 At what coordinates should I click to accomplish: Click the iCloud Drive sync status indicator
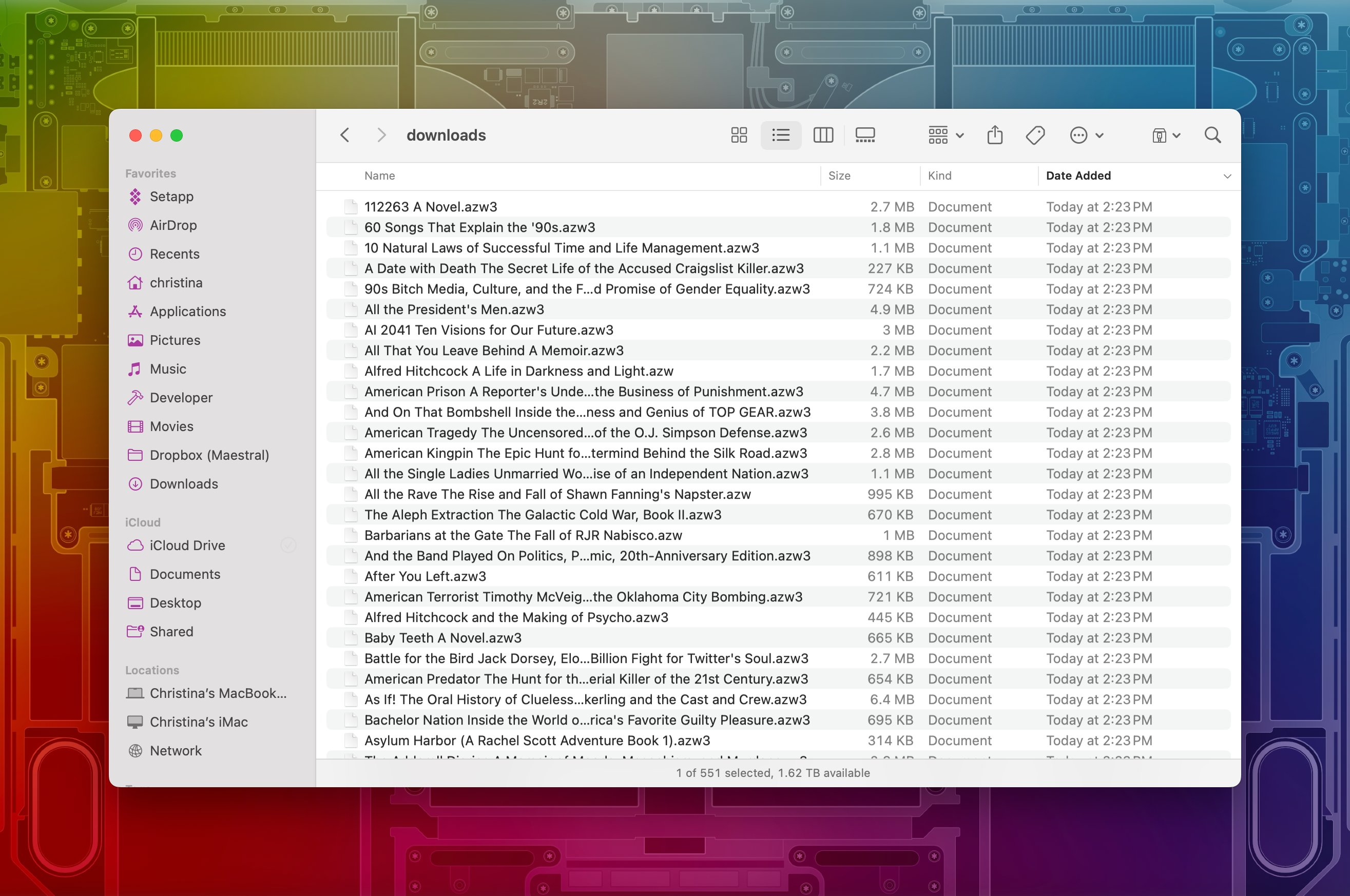(x=288, y=546)
